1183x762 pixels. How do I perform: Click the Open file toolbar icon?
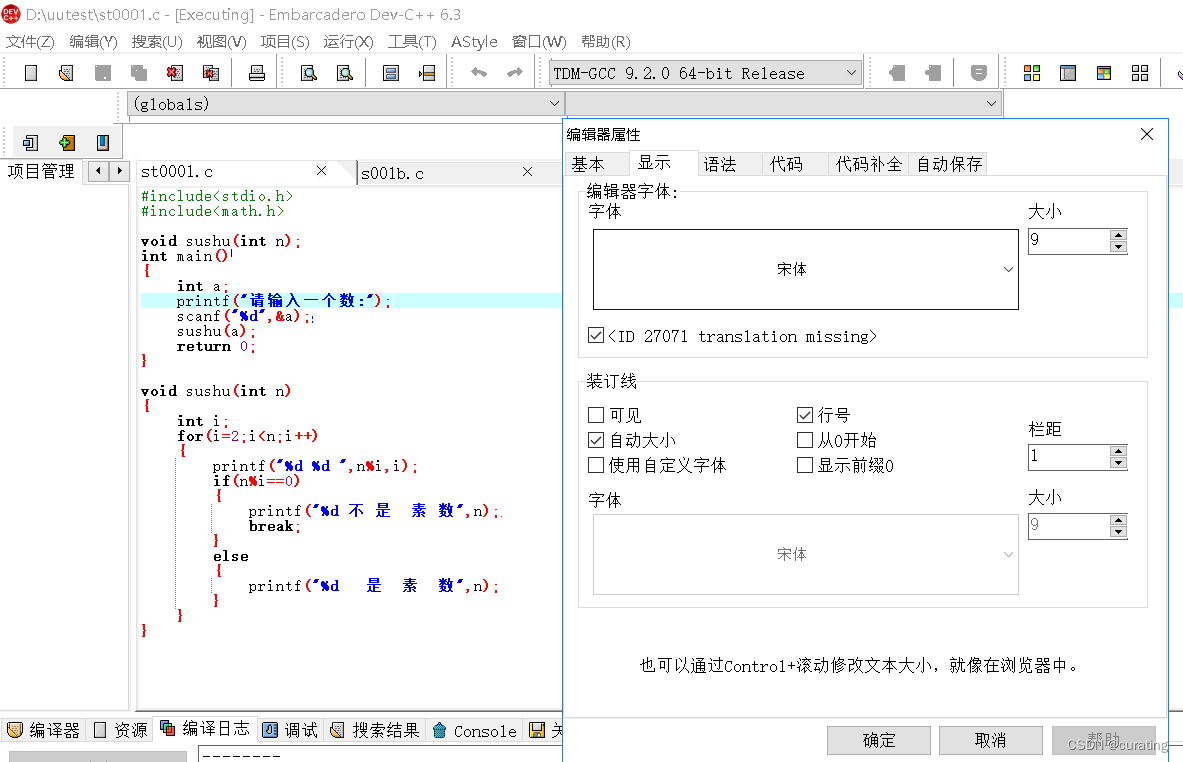pyautogui.click(x=66, y=73)
